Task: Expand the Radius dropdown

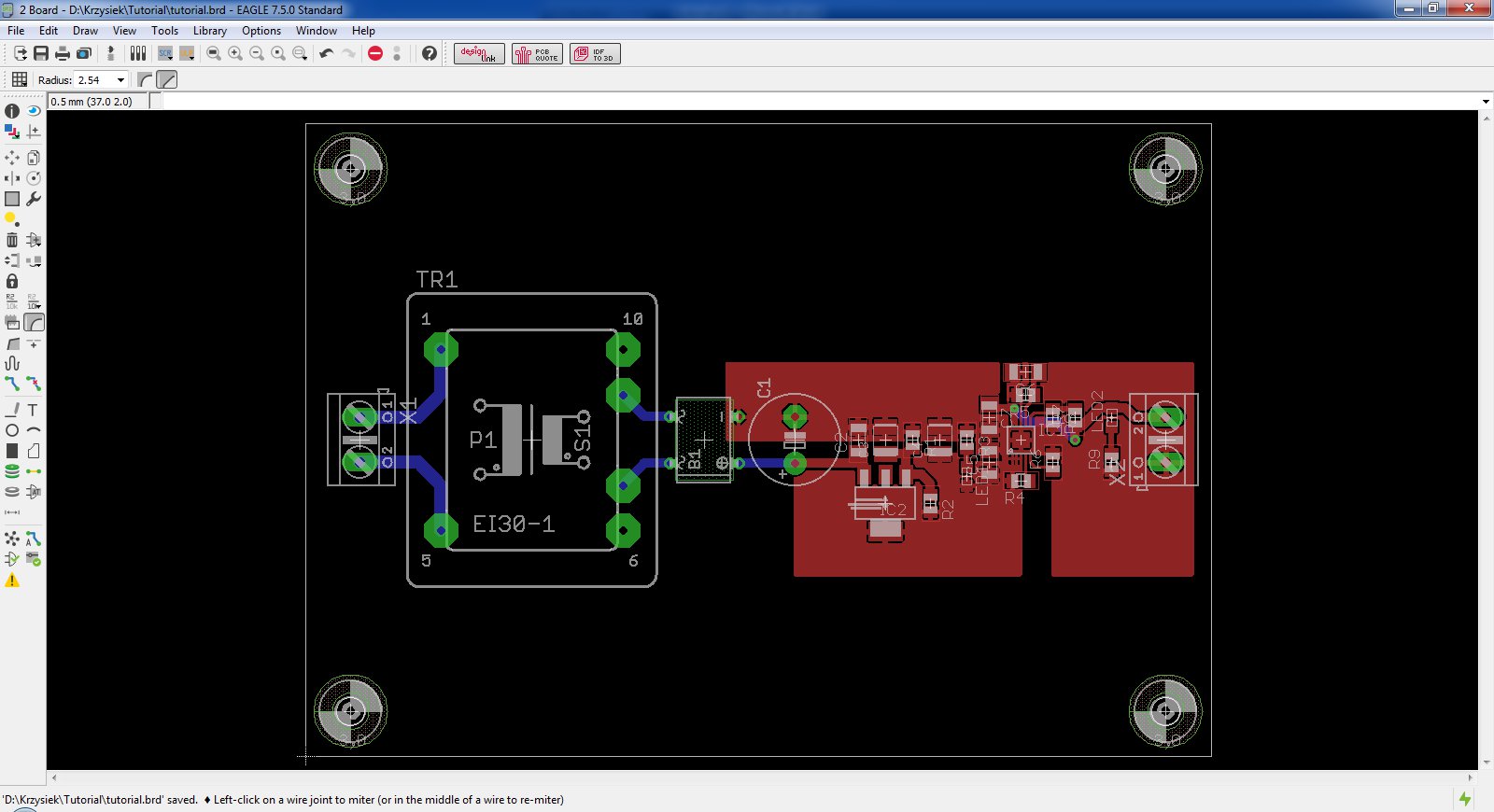Action: pos(120,80)
